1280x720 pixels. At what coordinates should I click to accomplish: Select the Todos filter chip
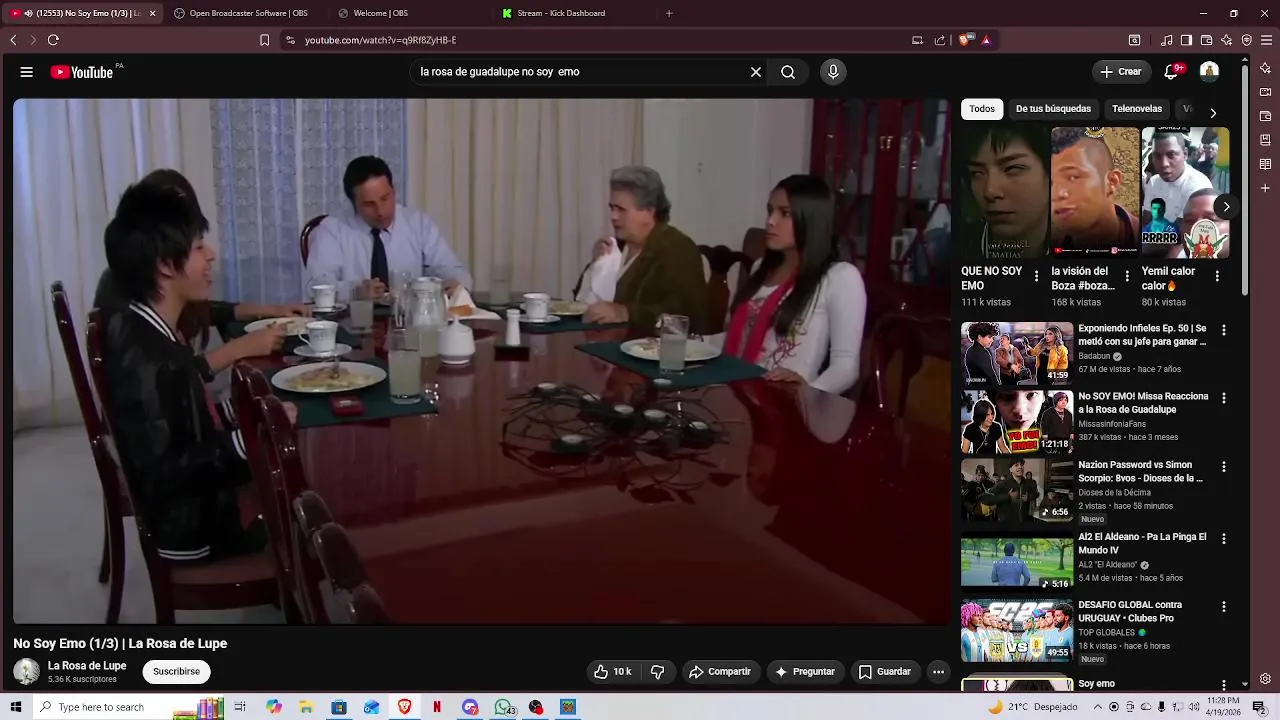coord(982,109)
